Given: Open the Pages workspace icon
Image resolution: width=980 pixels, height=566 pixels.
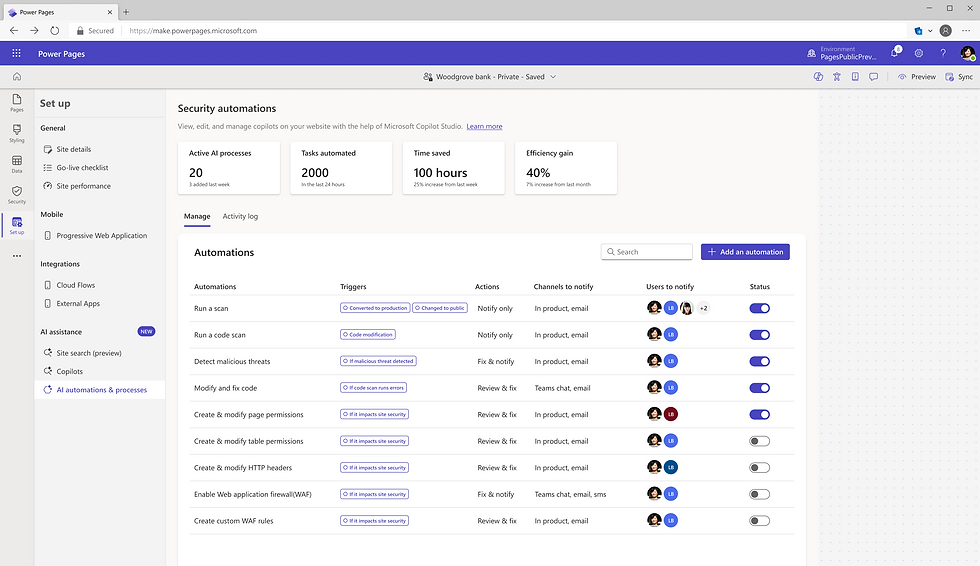Looking at the screenshot, I should coord(17,103).
